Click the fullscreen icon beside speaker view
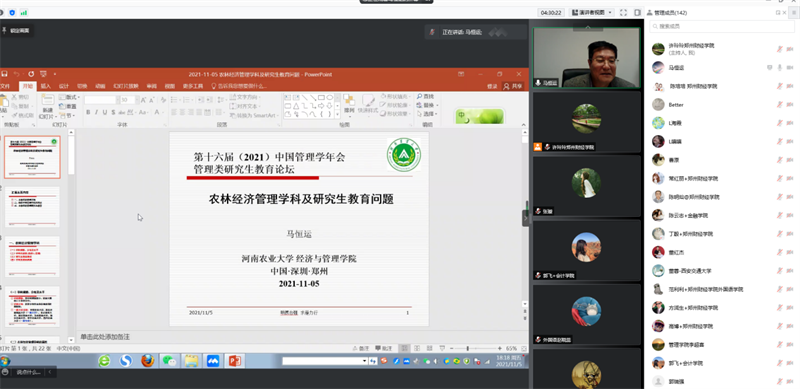This screenshot has height=389, width=800. coord(623,12)
